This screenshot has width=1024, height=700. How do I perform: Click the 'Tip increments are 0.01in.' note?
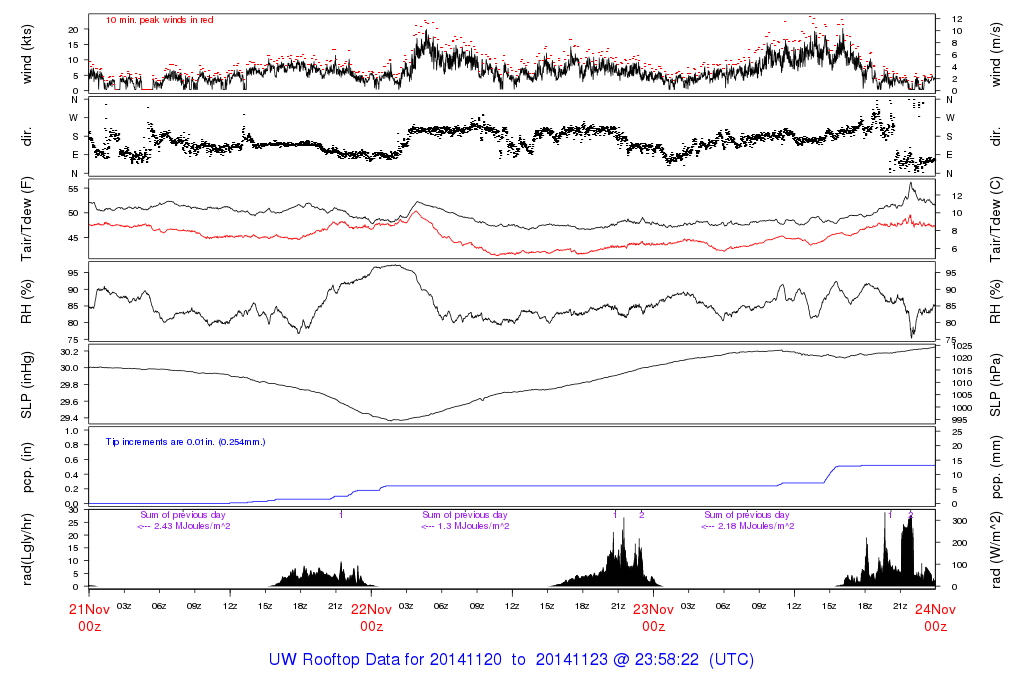pos(185,442)
